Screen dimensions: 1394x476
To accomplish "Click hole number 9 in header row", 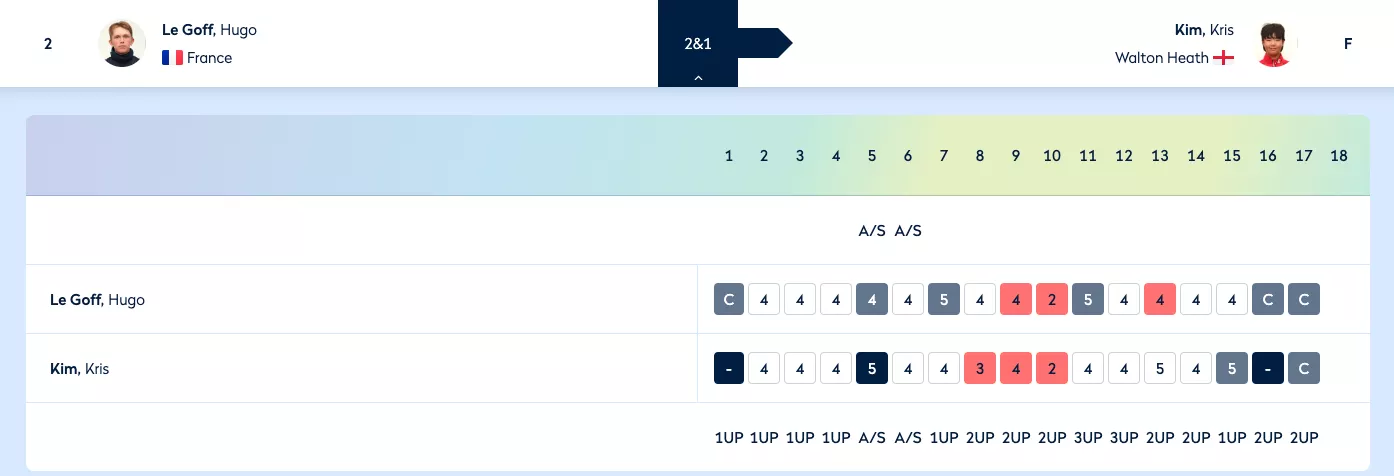I will pyautogui.click(x=1016, y=156).
